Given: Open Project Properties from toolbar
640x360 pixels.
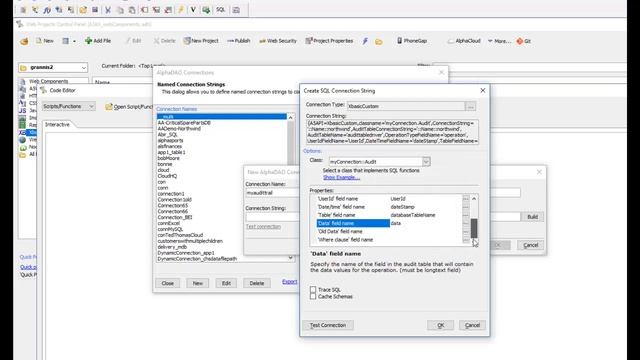Looking at the screenshot, I should (329, 41).
